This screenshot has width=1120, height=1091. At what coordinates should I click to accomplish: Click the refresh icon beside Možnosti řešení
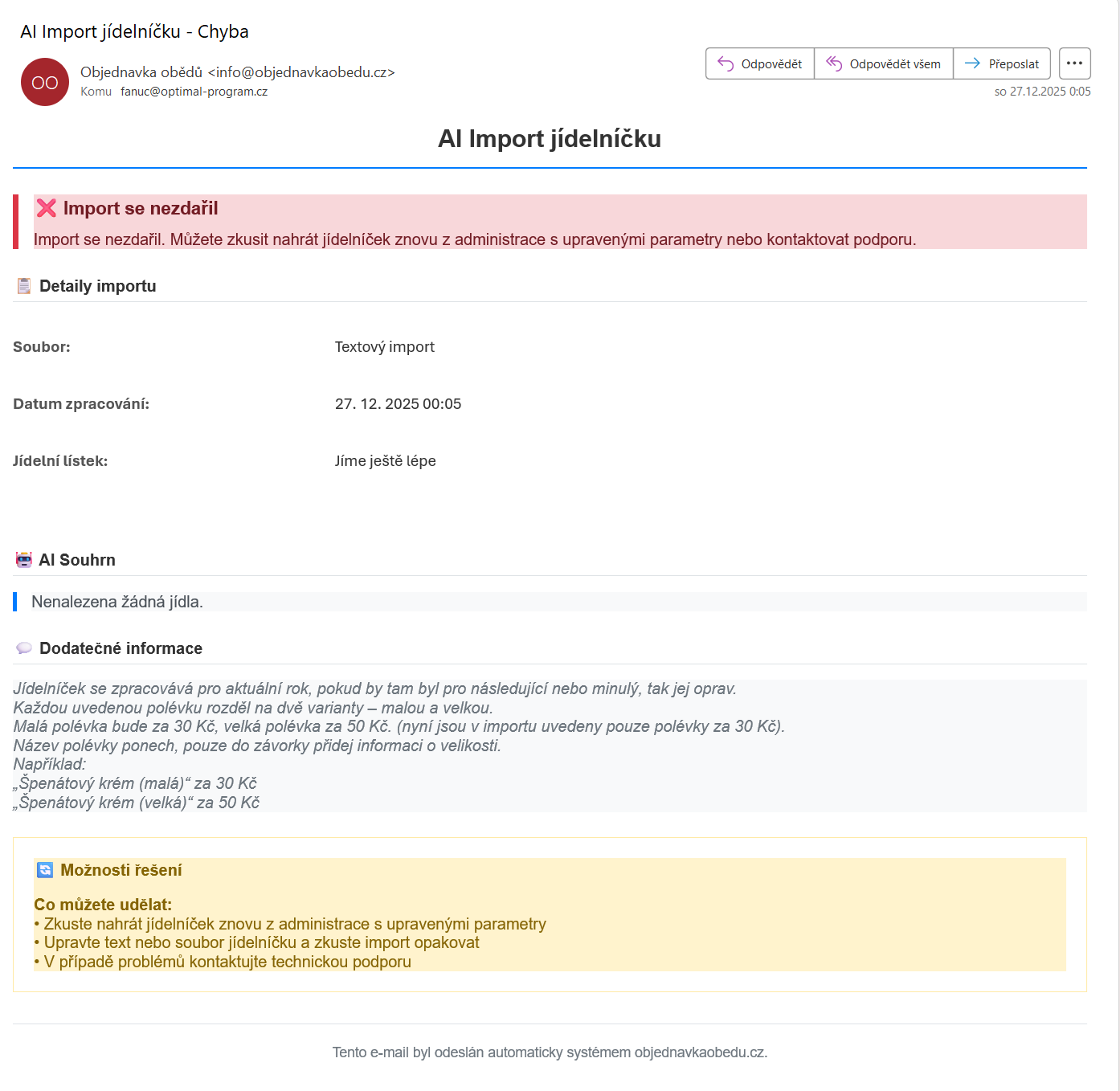pyautogui.click(x=45, y=870)
